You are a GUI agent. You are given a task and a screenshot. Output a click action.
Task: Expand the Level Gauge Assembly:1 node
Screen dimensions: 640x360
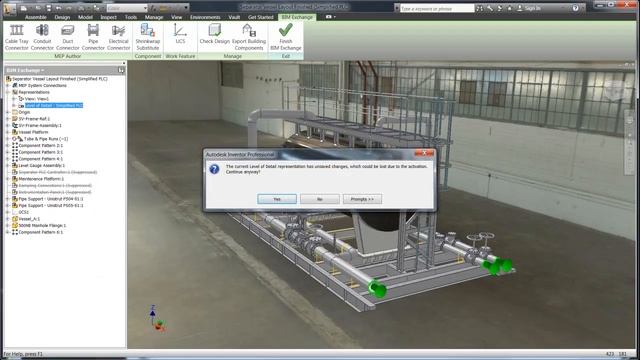click(8, 165)
